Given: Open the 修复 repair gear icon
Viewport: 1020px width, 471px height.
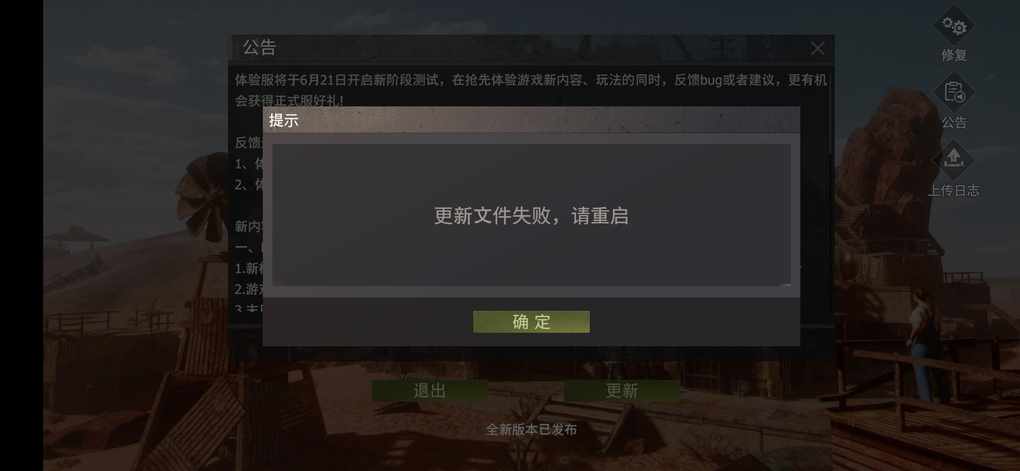Looking at the screenshot, I should coord(954,26).
